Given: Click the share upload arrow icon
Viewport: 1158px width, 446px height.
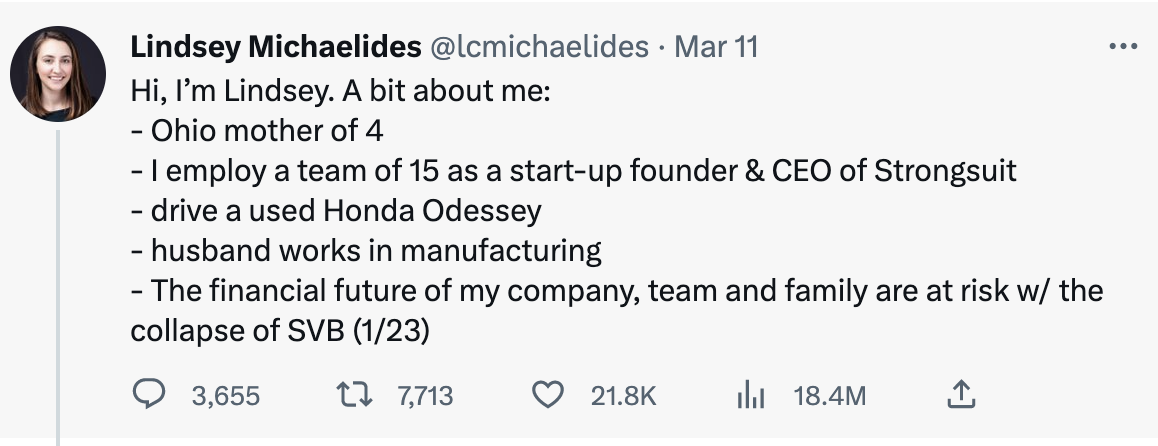Looking at the screenshot, I should click(x=959, y=396).
